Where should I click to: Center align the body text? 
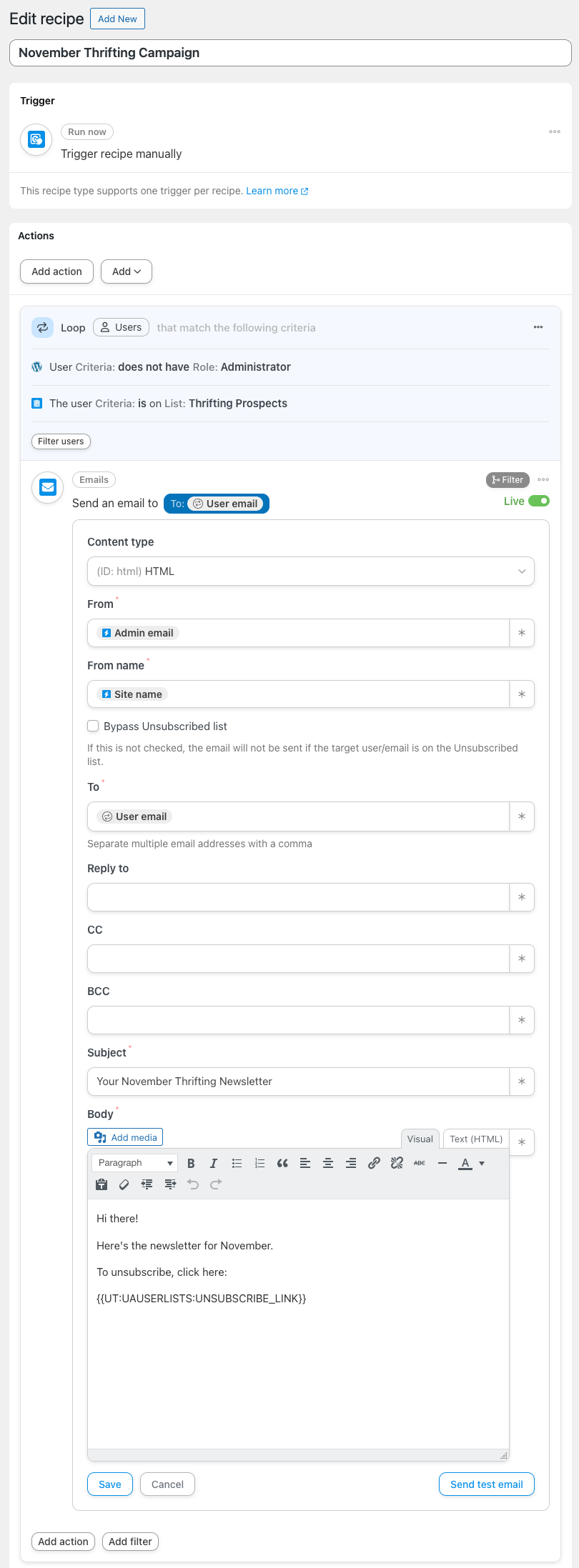pyautogui.click(x=328, y=1163)
